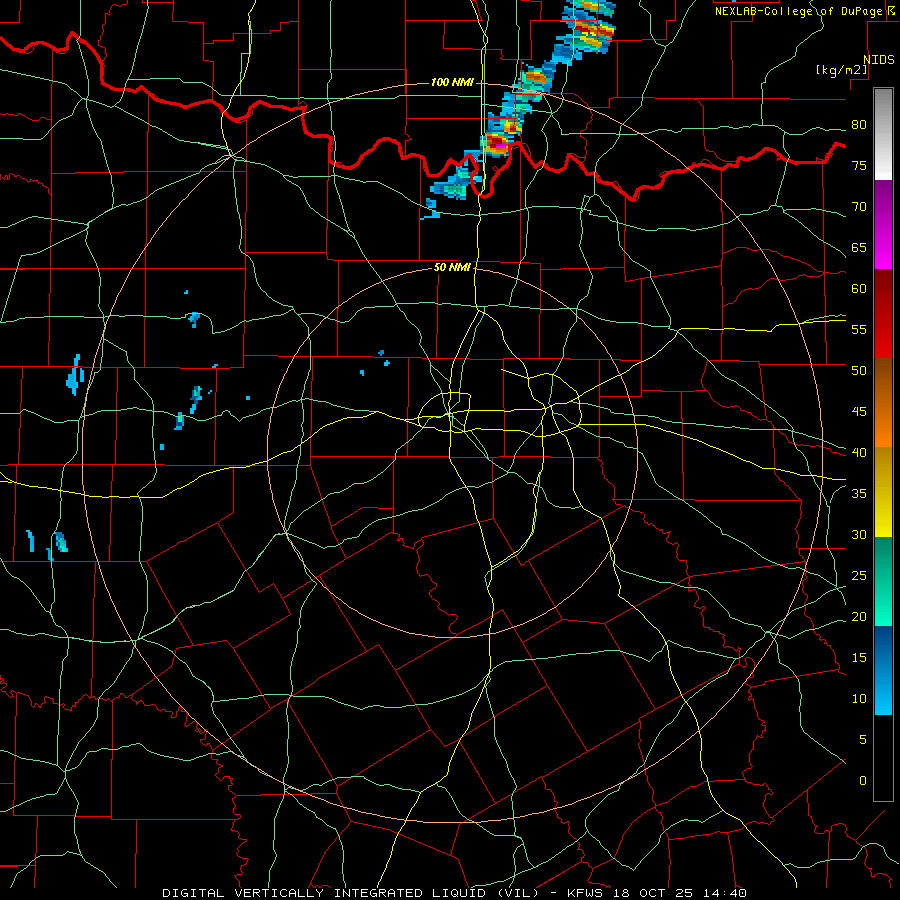Click the color scale value 70

(x=859, y=207)
